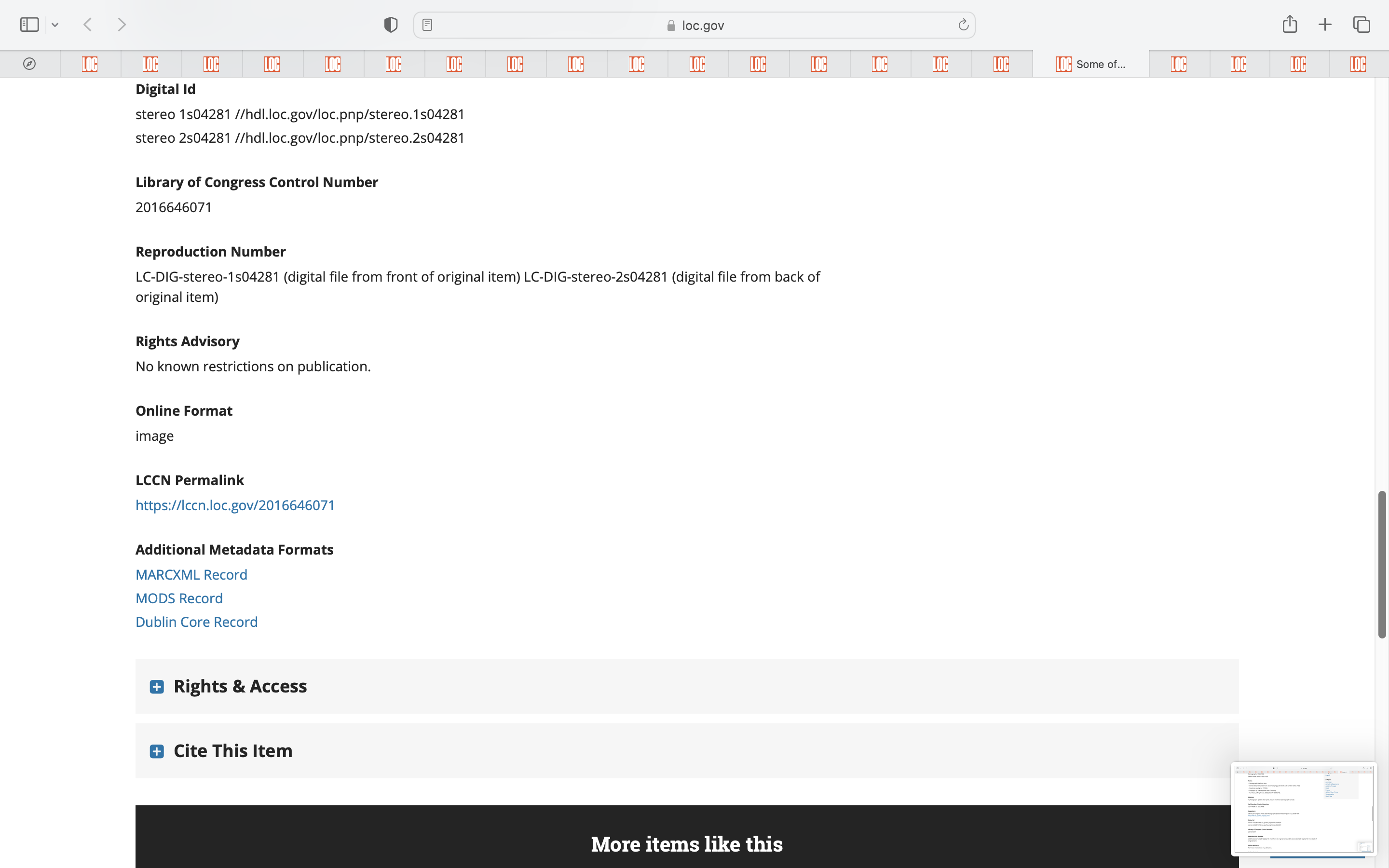Open the Dublin Core Record link
The image size is (1389, 868).
point(196,622)
